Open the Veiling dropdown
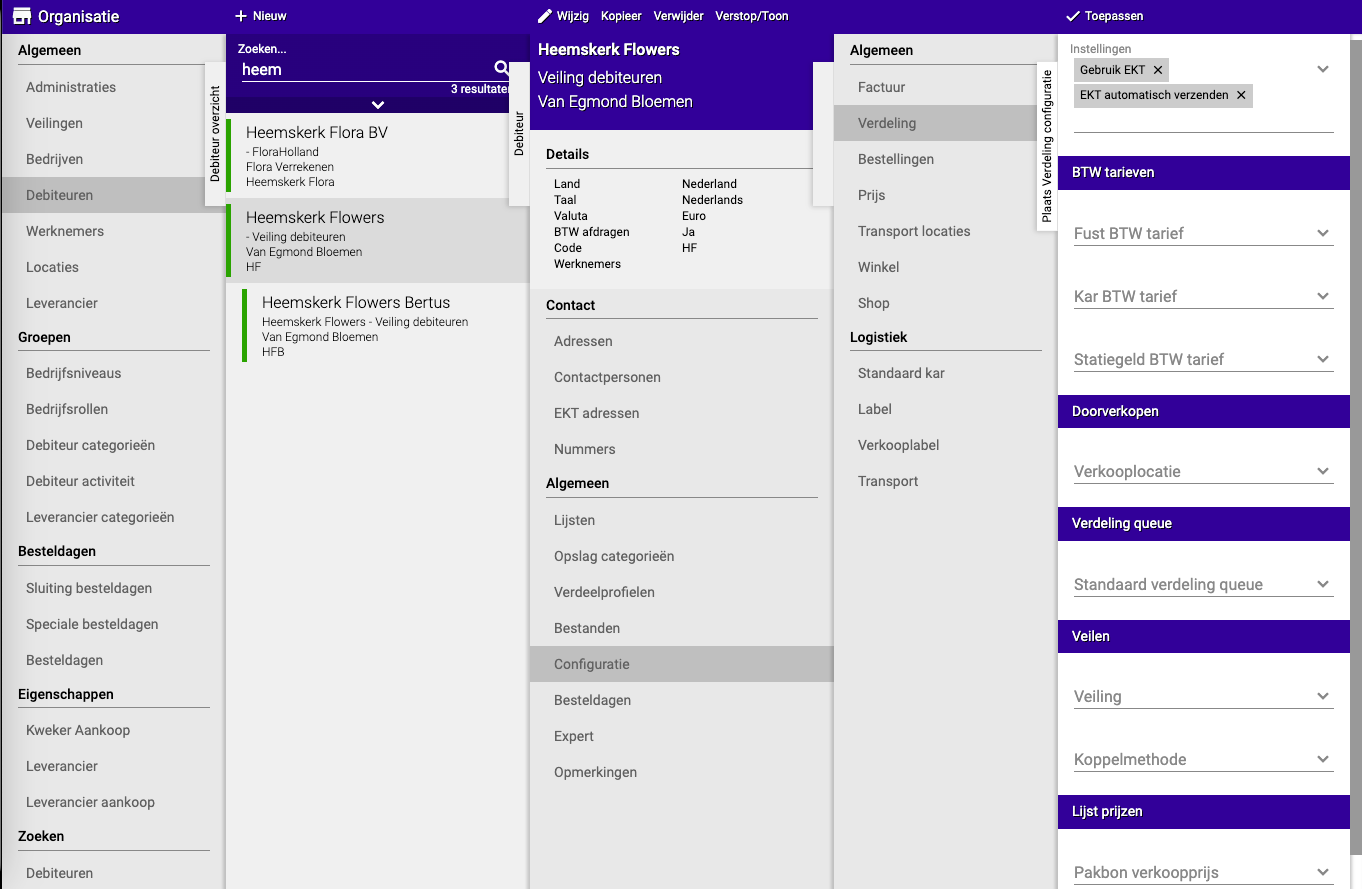 point(1204,696)
